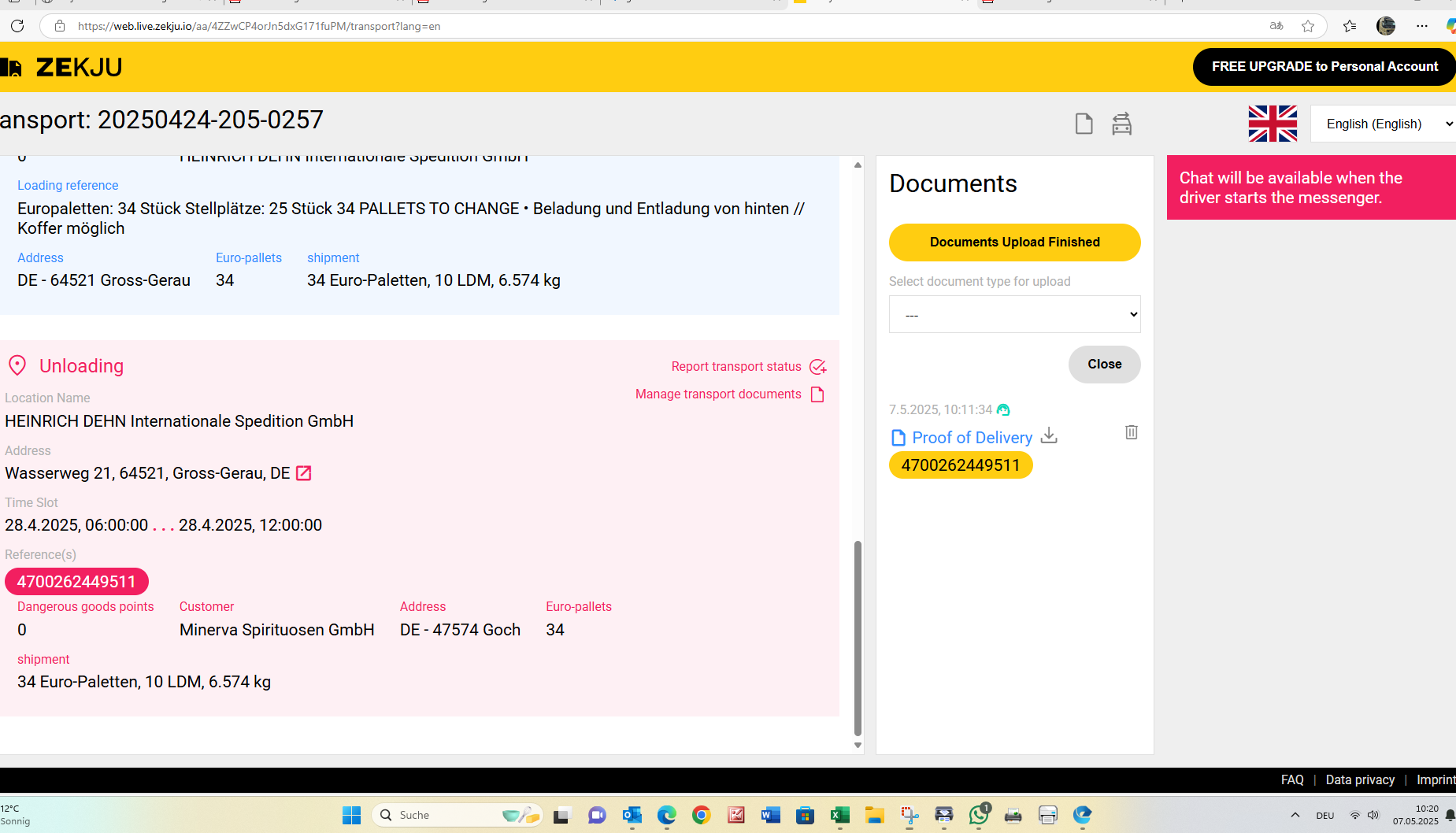The image size is (1456, 833).
Task: Click the scroll up arrow of transport details
Action: pyautogui.click(x=858, y=165)
